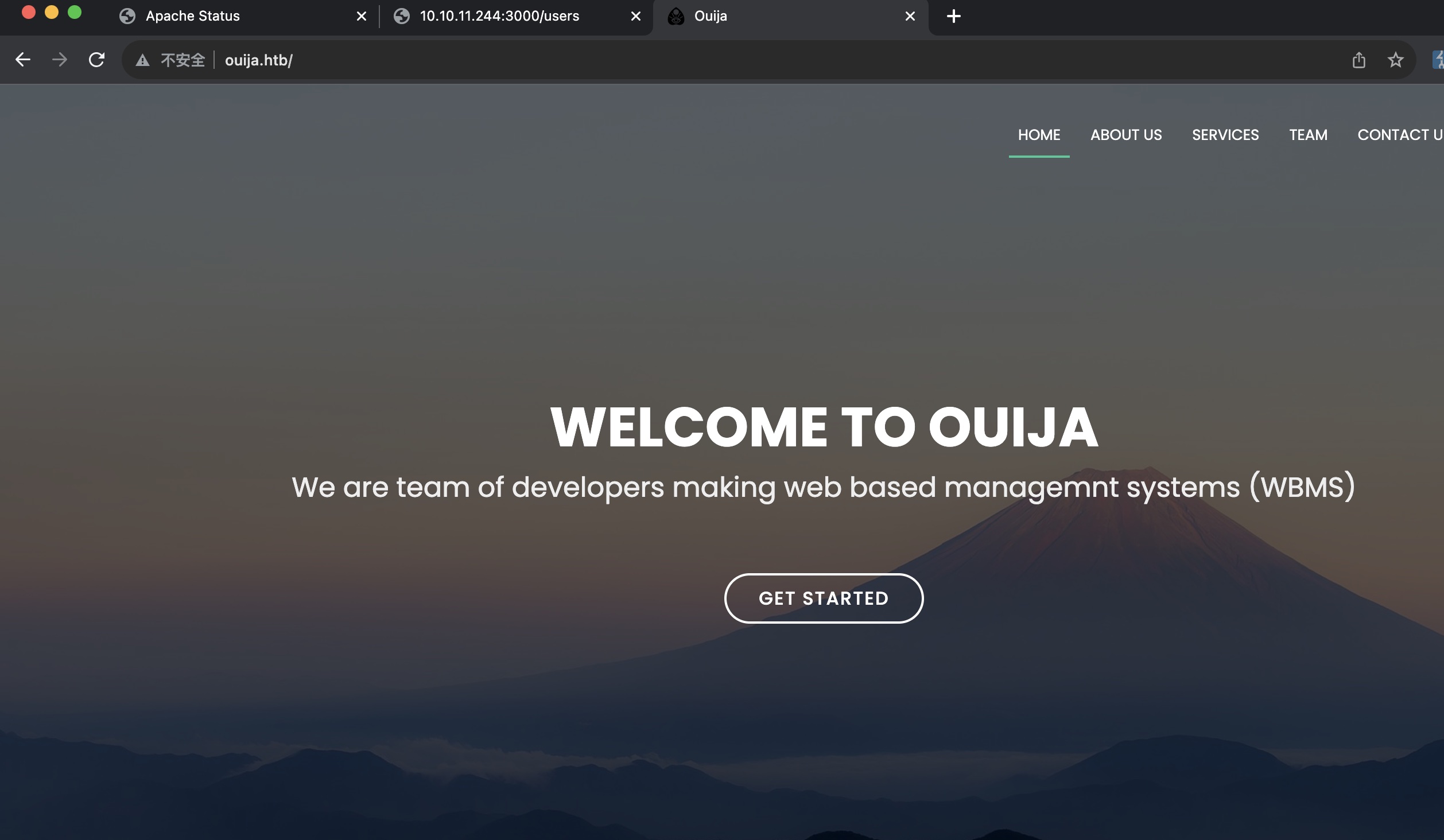Switch to the Apache Status tab
Viewport: 1444px width, 840px height.
(x=193, y=16)
